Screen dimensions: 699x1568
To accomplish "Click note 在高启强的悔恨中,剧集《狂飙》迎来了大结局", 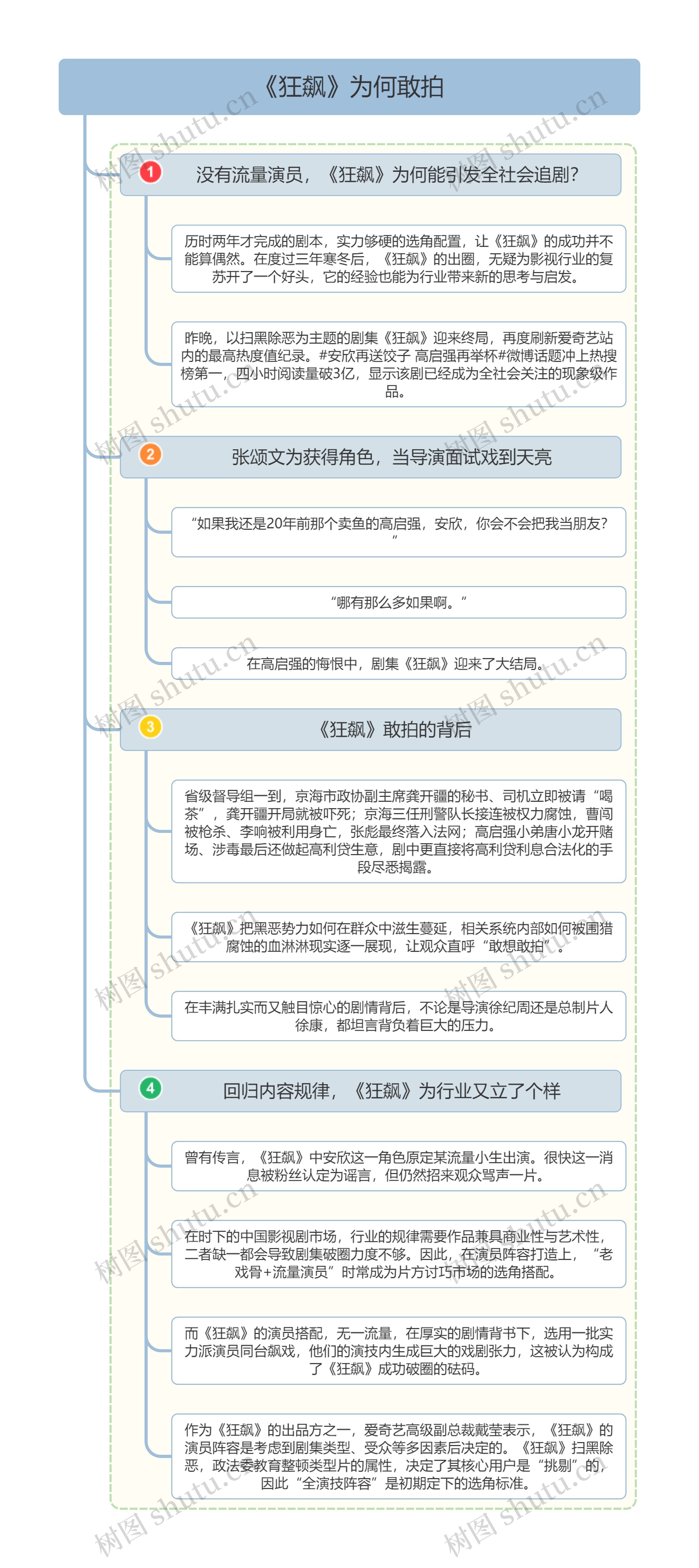I will [399, 664].
